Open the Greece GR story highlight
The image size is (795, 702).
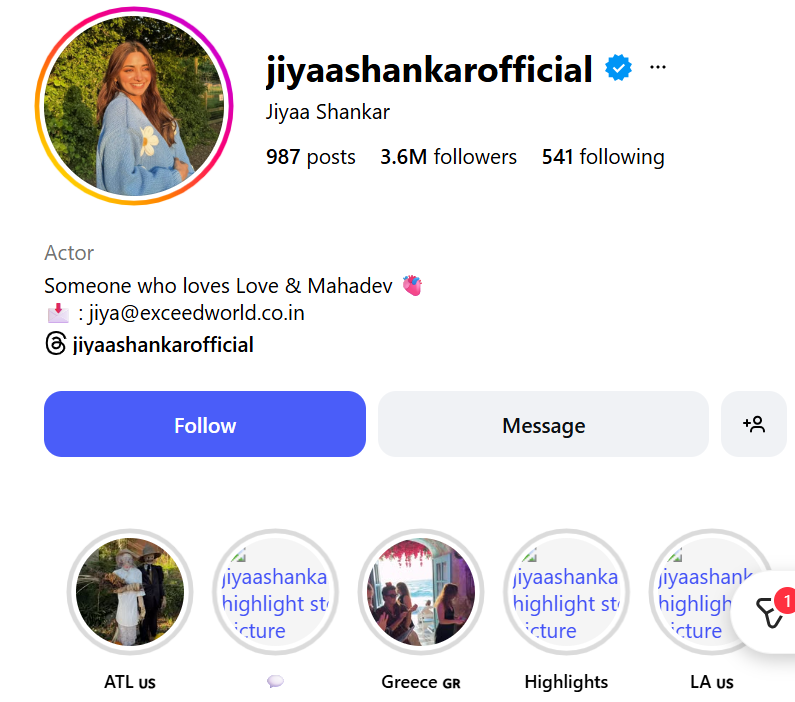click(421, 592)
